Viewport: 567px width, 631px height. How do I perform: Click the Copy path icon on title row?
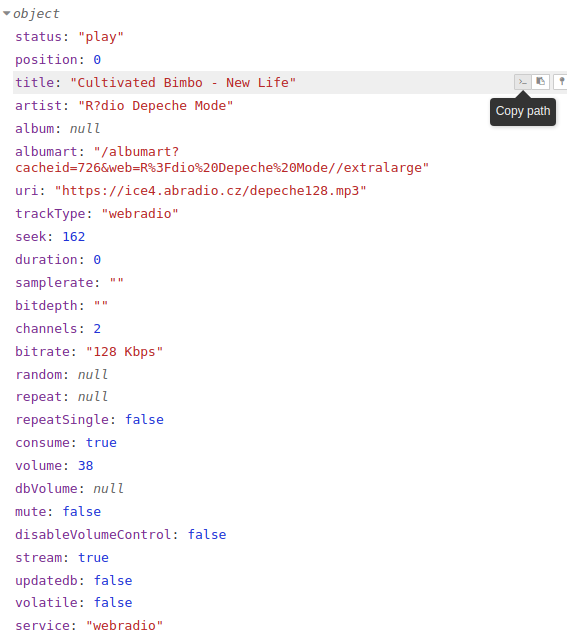[x=522, y=82]
